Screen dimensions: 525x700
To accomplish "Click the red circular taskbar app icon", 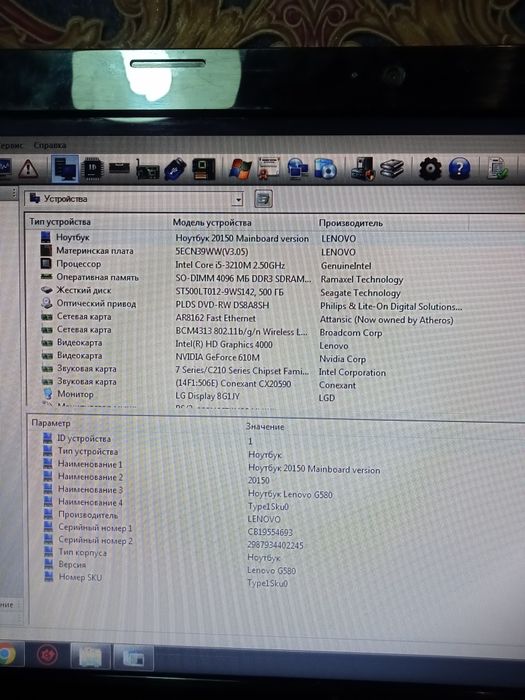I will (47, 655).
